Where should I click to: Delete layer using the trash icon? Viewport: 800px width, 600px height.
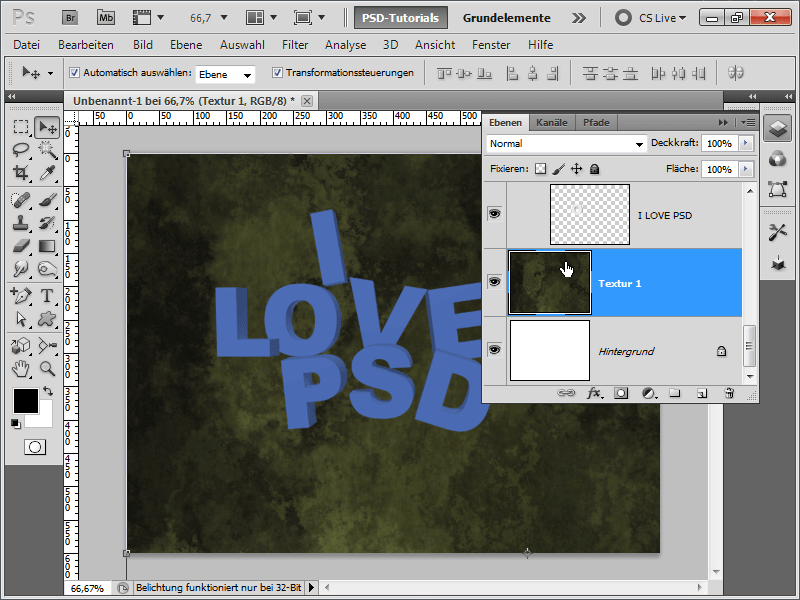[x=729, y=393]
